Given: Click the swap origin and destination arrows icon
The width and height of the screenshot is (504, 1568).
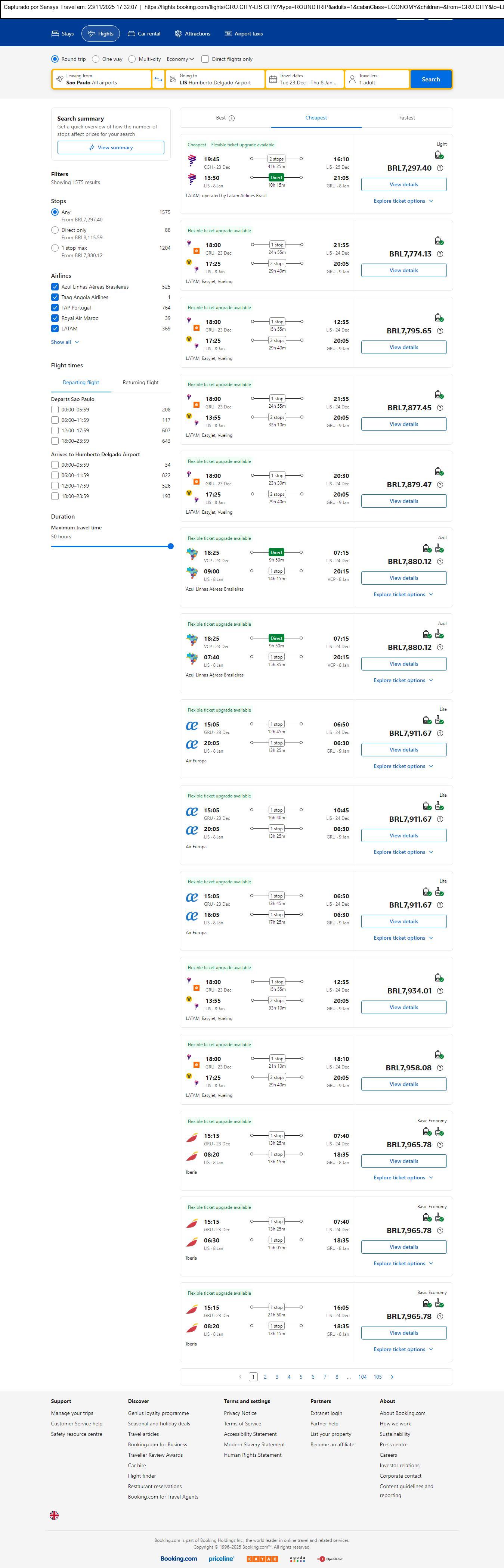Looking at the screenshot, I should pyautogui.click(x=158, y=79).
